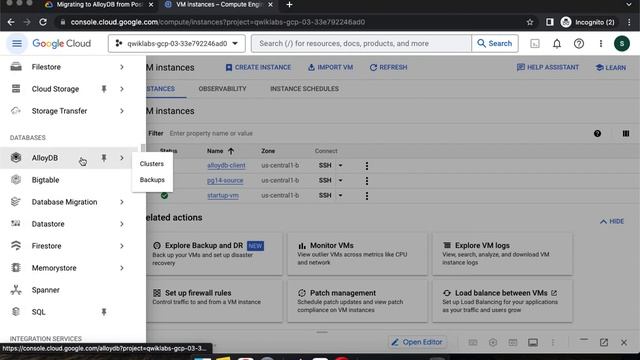Click the Storage Transfer icon
This screenshot has height=360, width=640.
tap(16, 111)
